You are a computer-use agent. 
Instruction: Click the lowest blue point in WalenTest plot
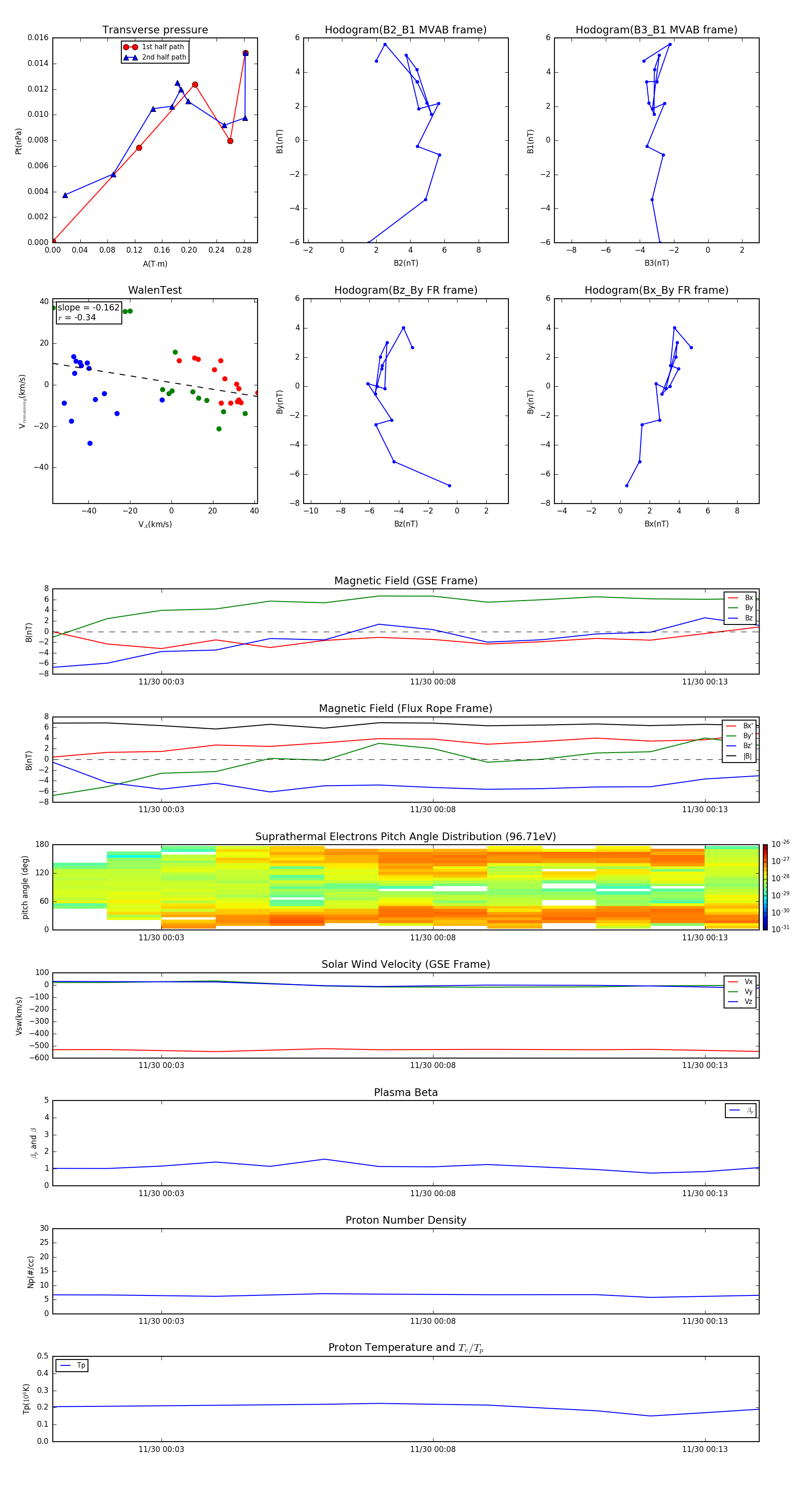pyautogui.click(x=90, y=444)
